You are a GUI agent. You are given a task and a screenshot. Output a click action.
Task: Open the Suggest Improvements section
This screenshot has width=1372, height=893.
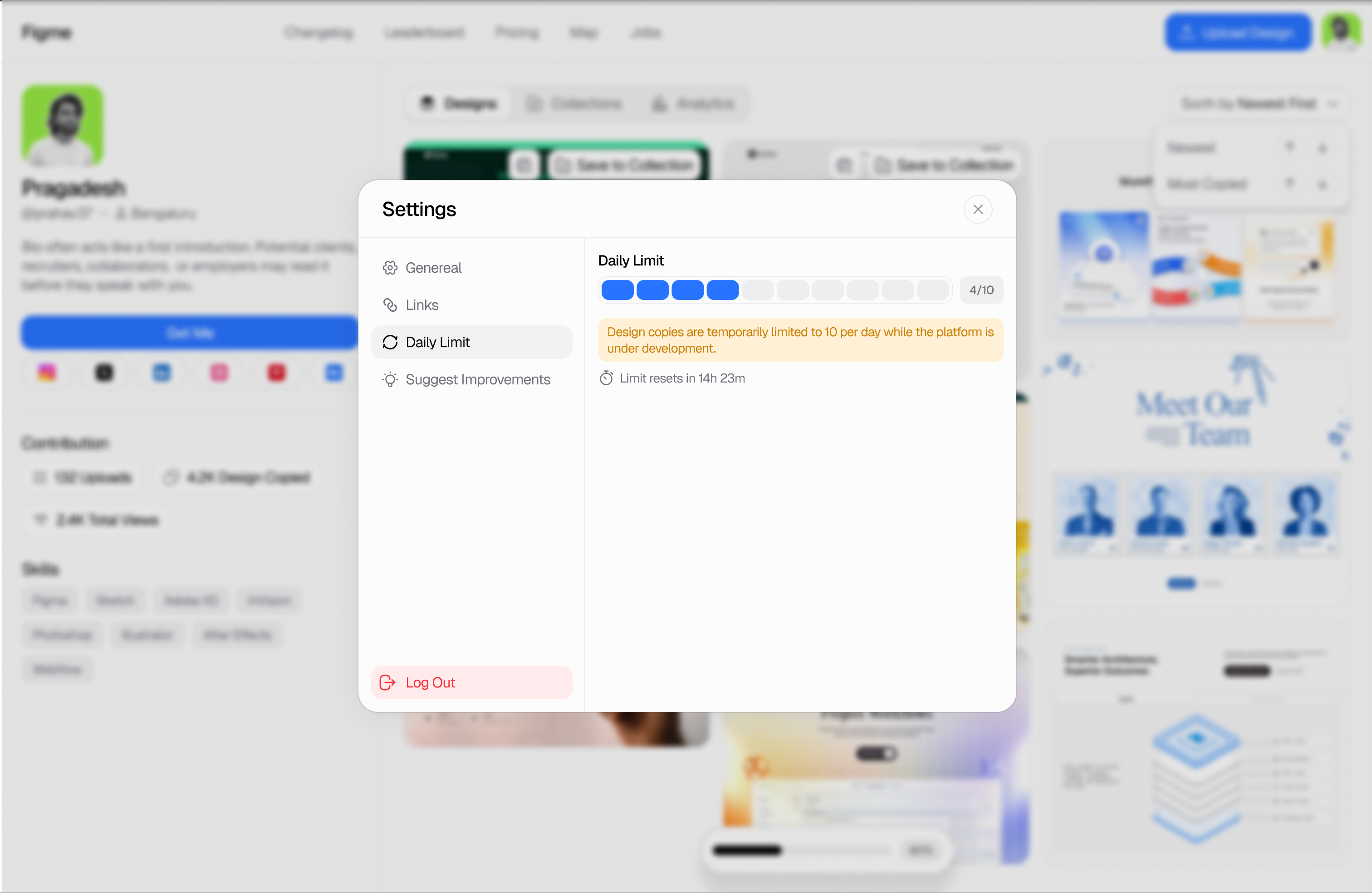pyautogui.click(x=471, y=379)
